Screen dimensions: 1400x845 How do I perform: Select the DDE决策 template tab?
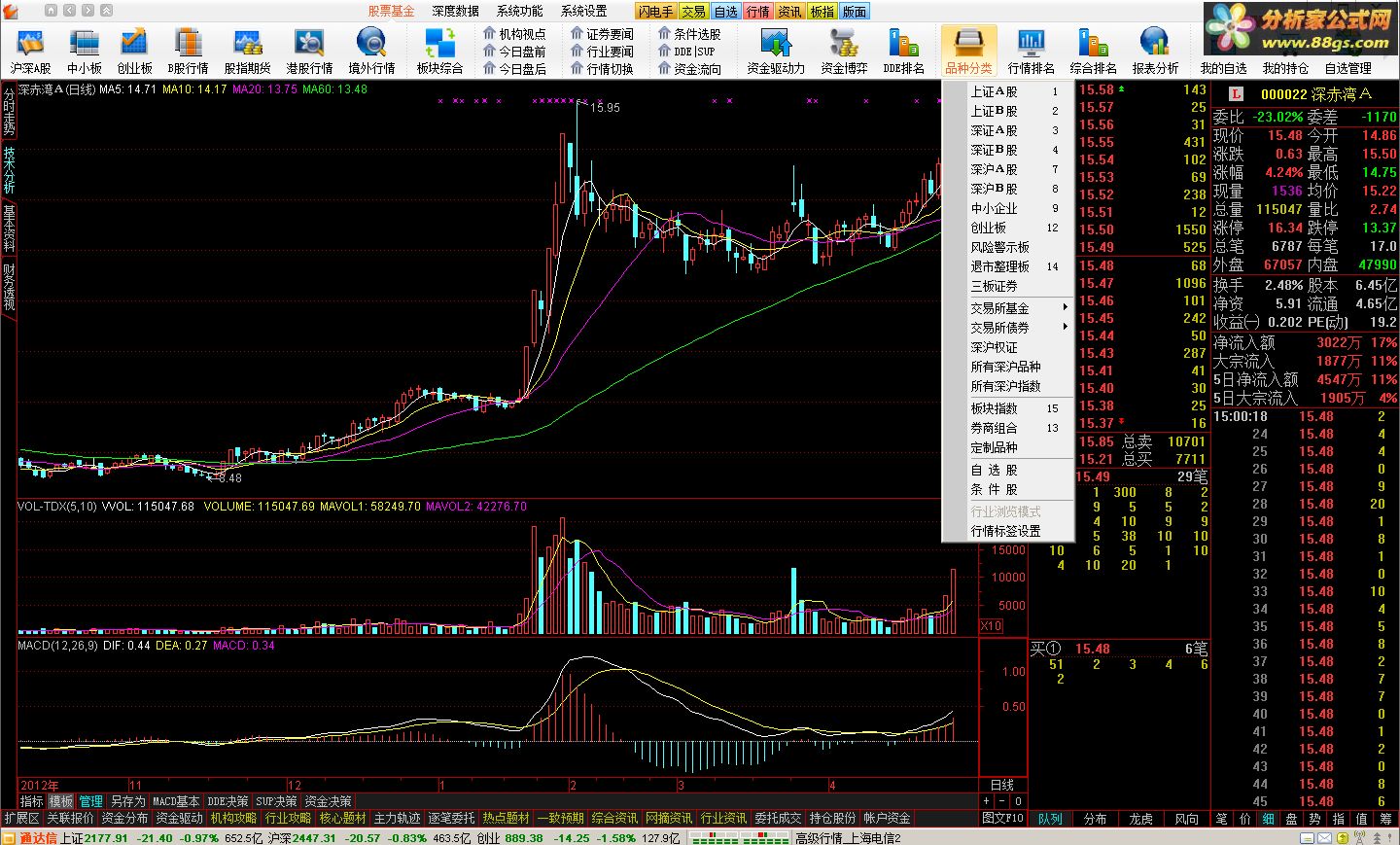[x=227, y=801]
